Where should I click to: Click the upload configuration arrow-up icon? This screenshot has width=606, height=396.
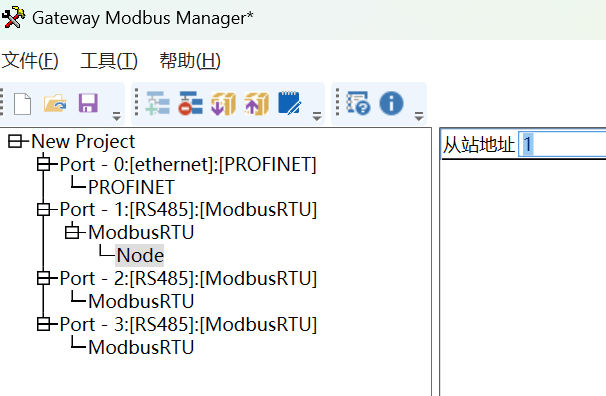pyautogui.click(x=257, y=103)
